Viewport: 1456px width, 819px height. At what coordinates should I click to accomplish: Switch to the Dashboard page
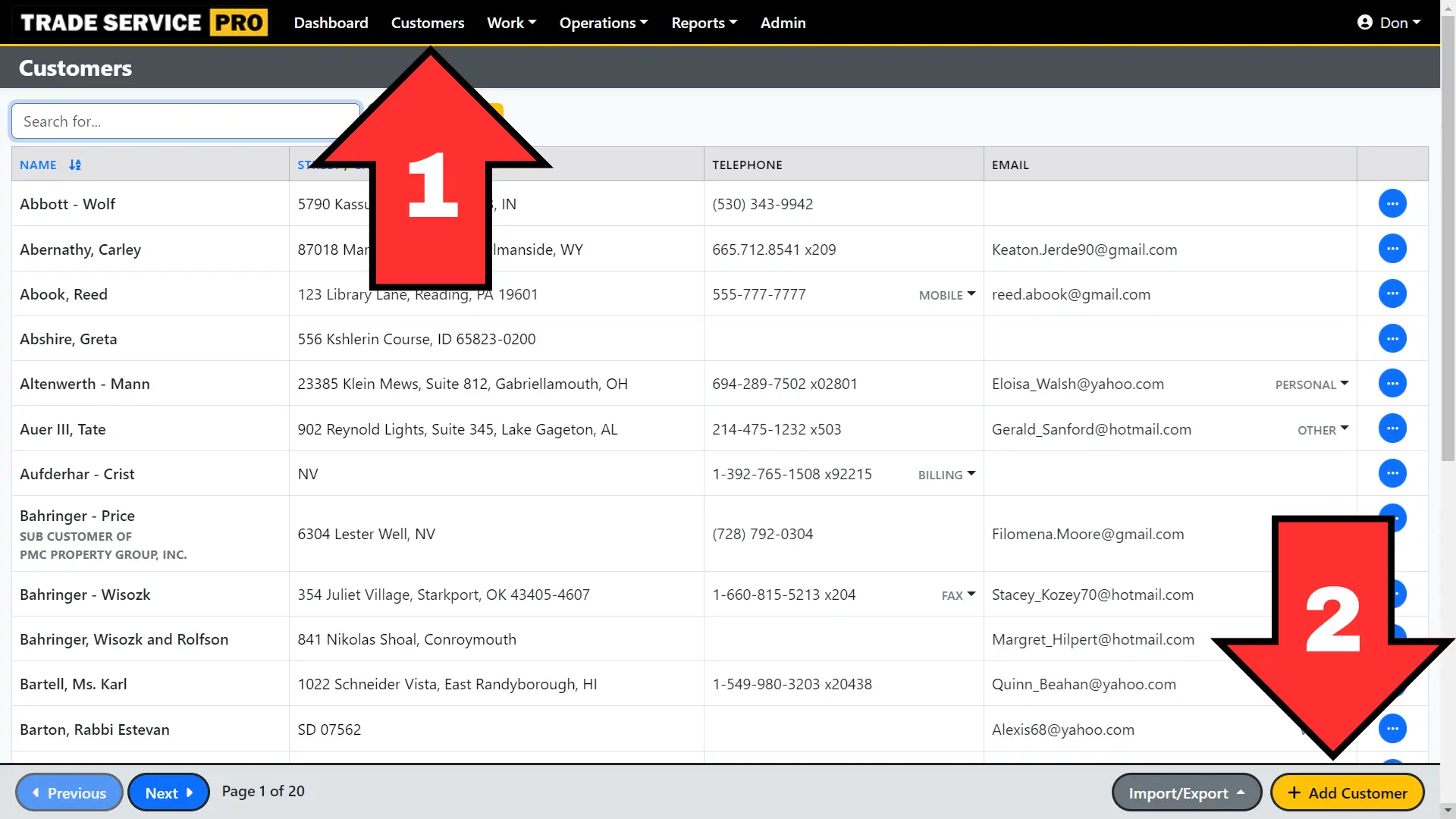331,22
